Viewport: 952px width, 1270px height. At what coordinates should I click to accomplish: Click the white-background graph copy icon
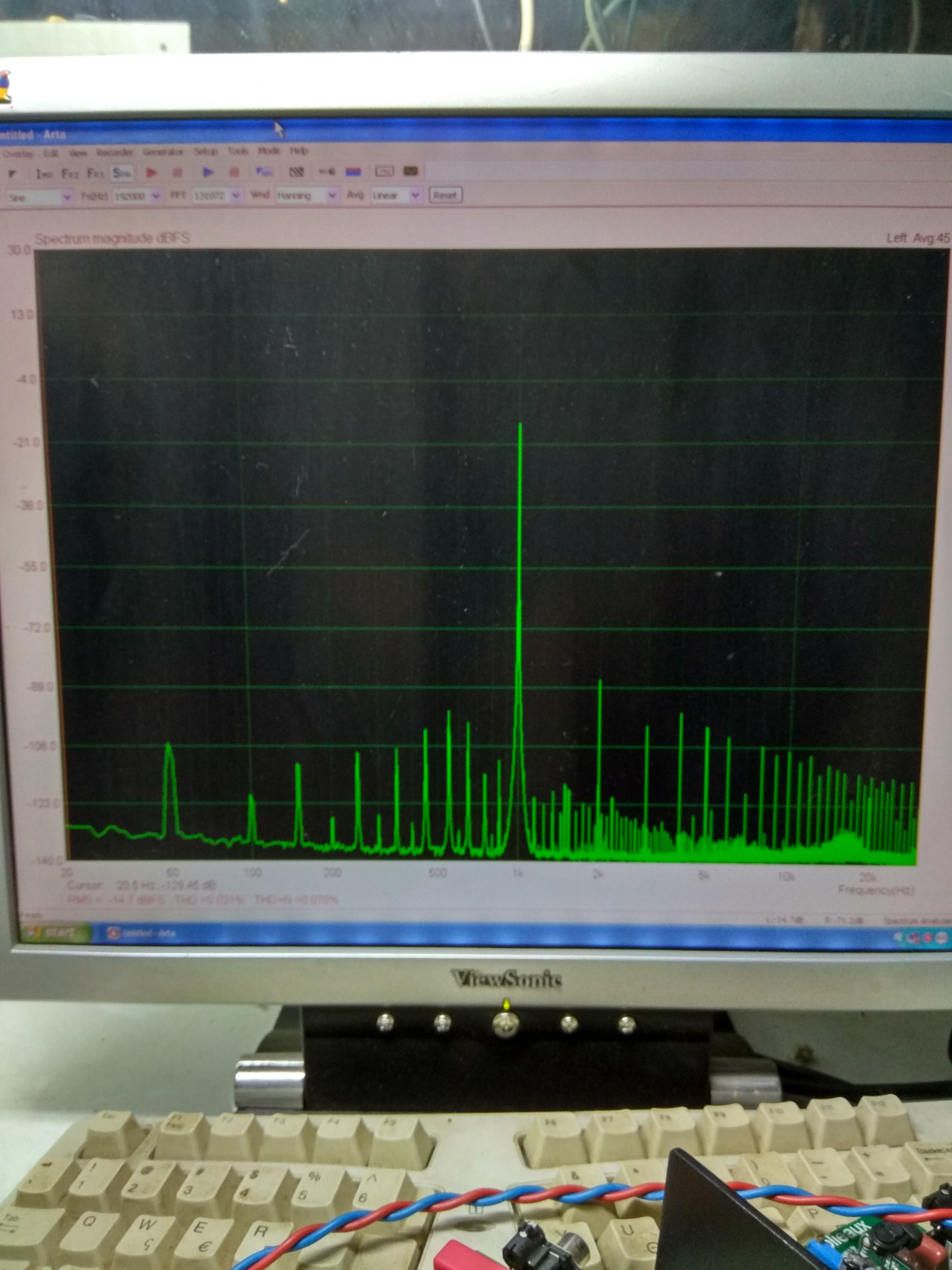(x=384, y=171)
